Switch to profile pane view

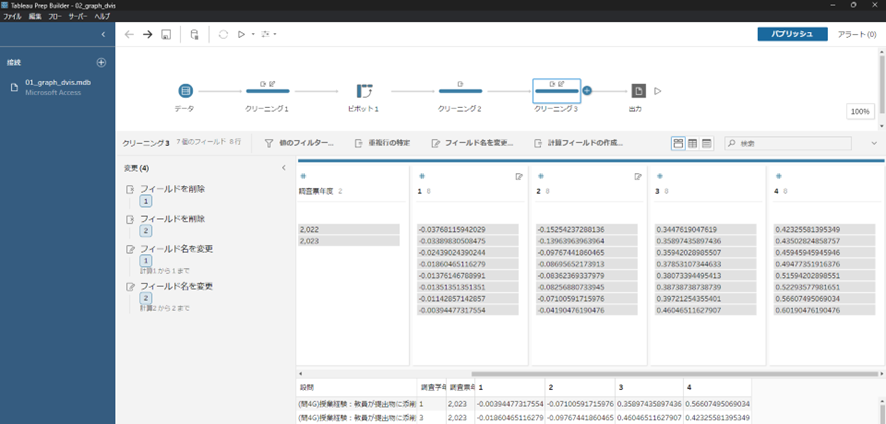tap(678, 144)
